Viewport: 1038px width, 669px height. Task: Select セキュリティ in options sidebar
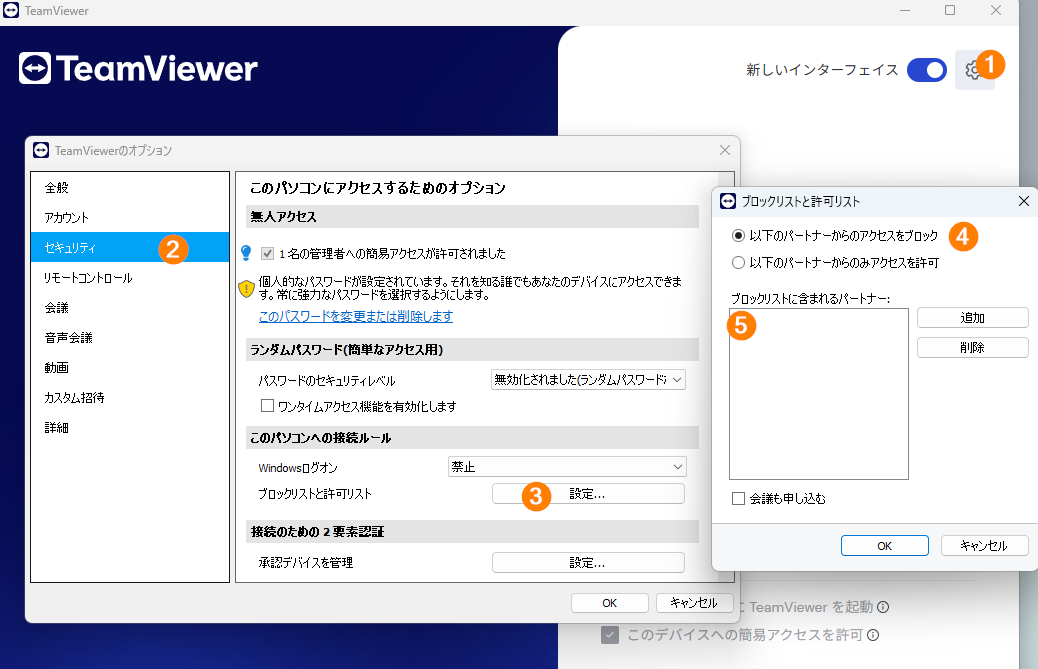tap(130, 247)
